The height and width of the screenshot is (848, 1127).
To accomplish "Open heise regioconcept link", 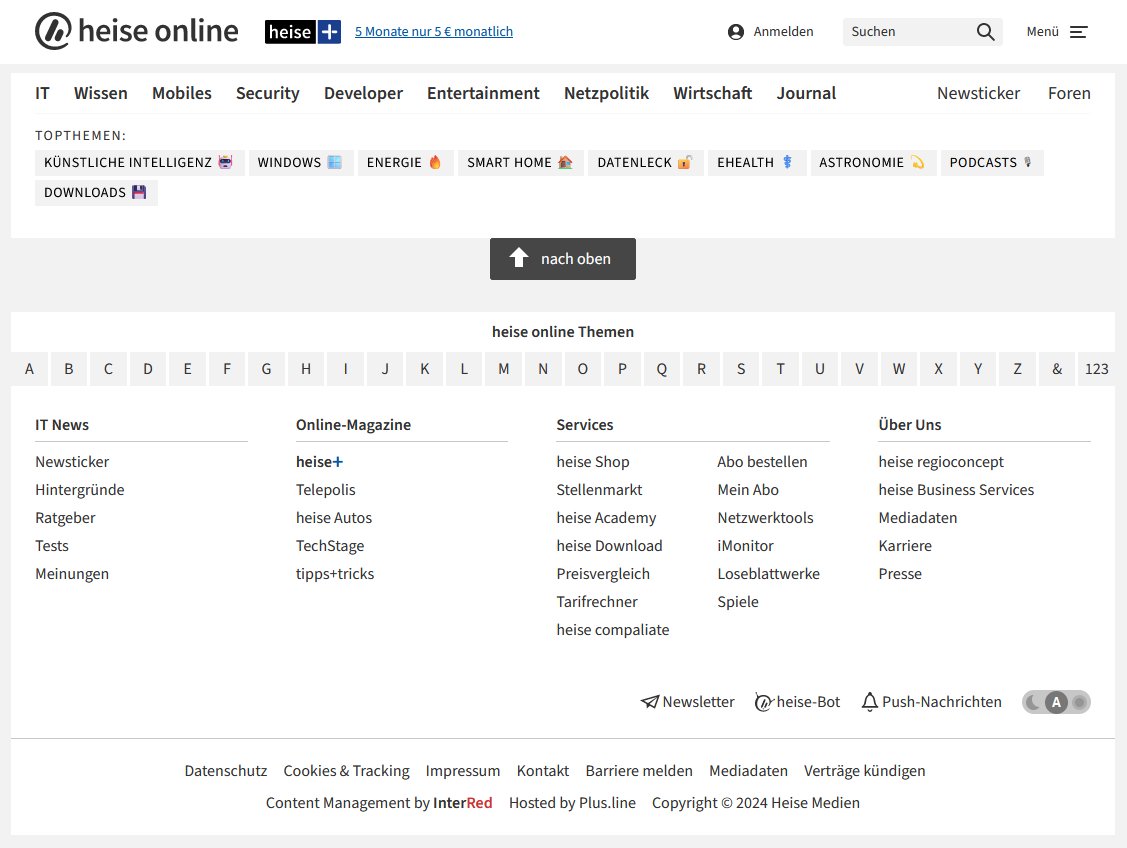I will [x=941, y=461].
